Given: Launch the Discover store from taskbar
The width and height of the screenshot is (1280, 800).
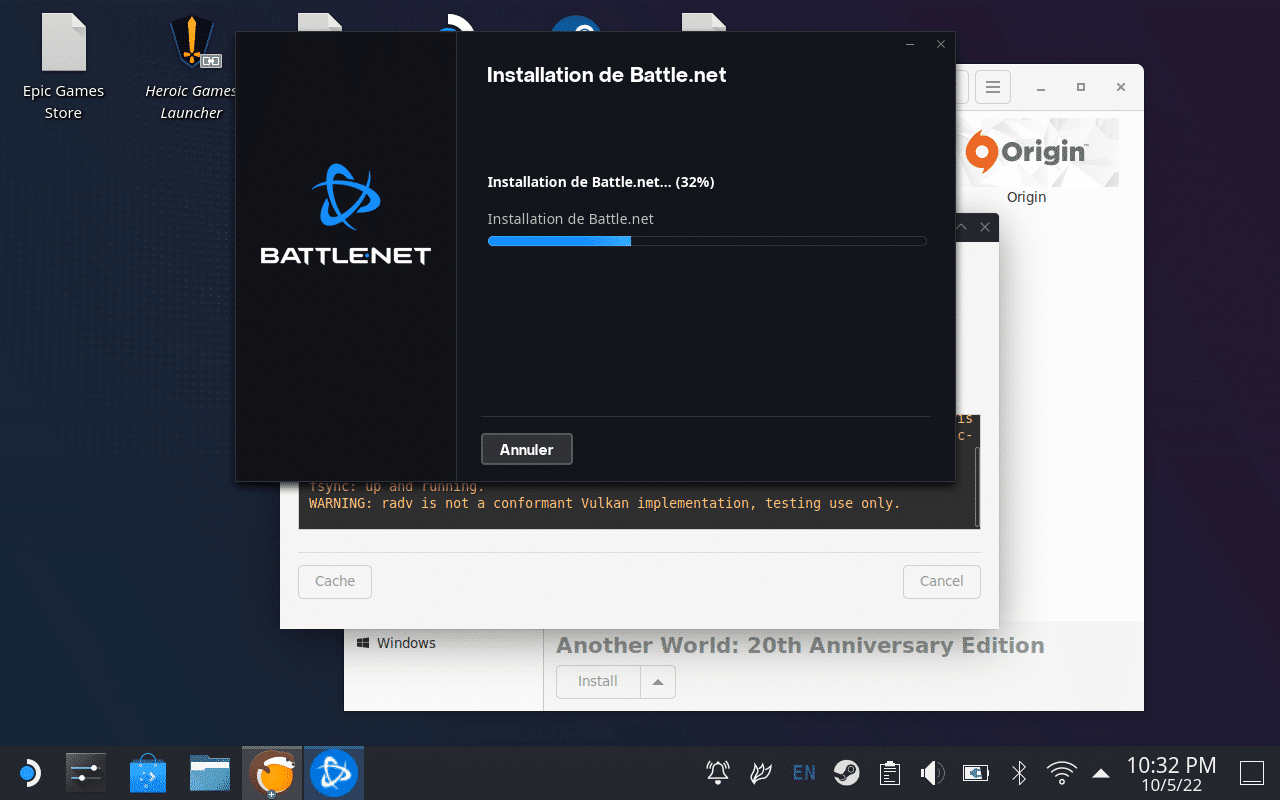Looking at the screenshot, I should (x=148, y=773).
